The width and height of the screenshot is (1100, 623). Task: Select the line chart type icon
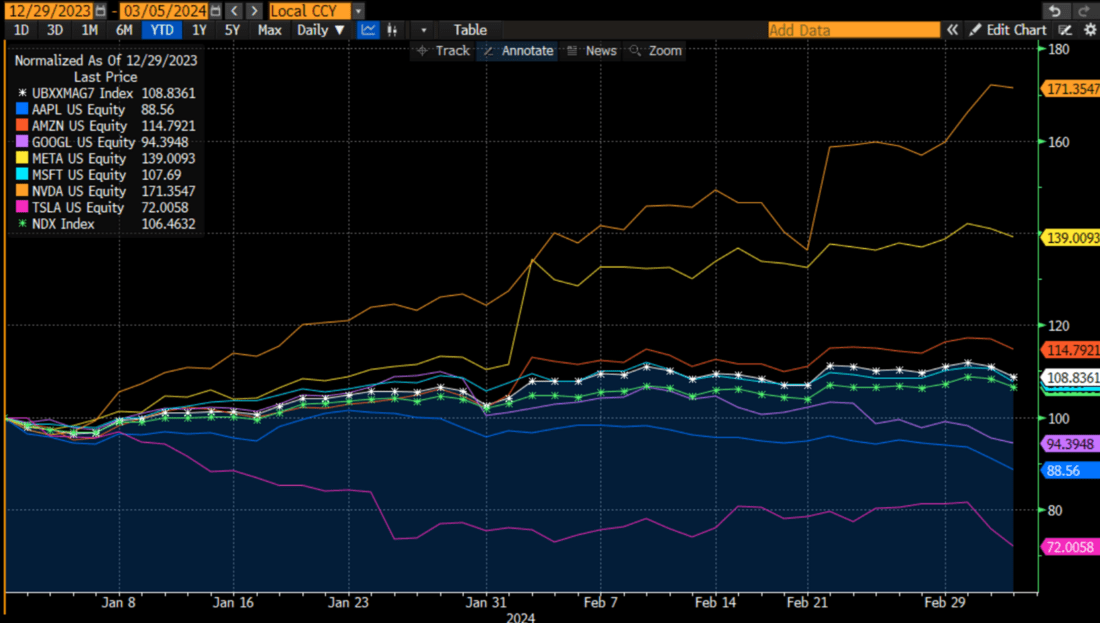click(x=368, y=30)
